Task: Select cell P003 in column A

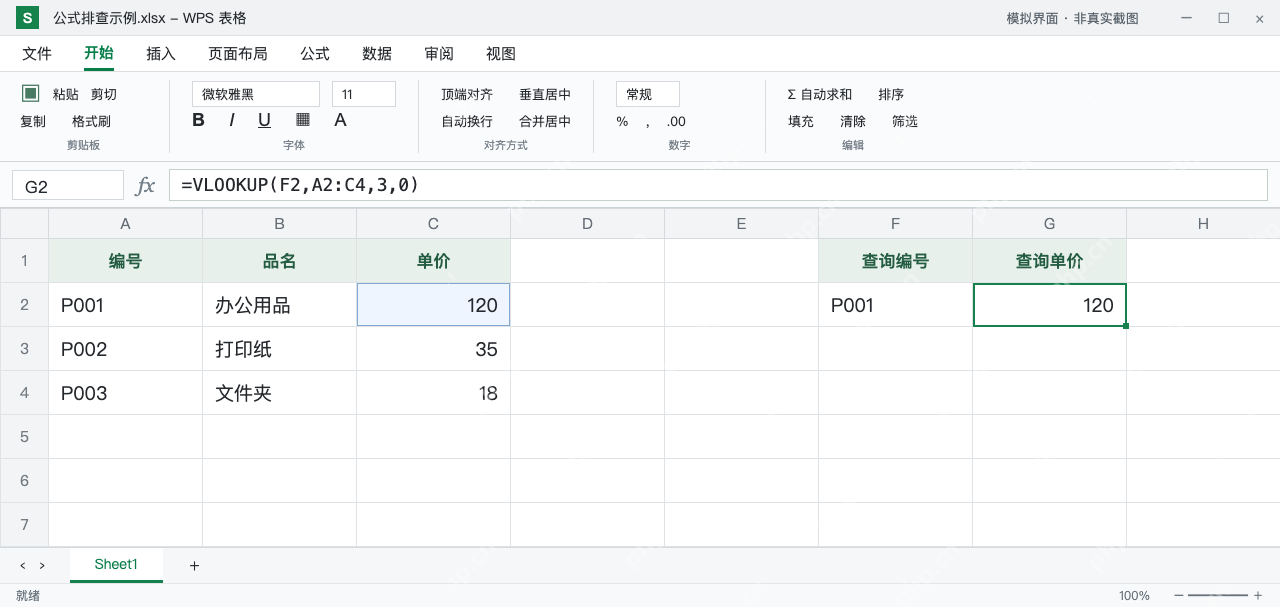Action: [126, 393]
